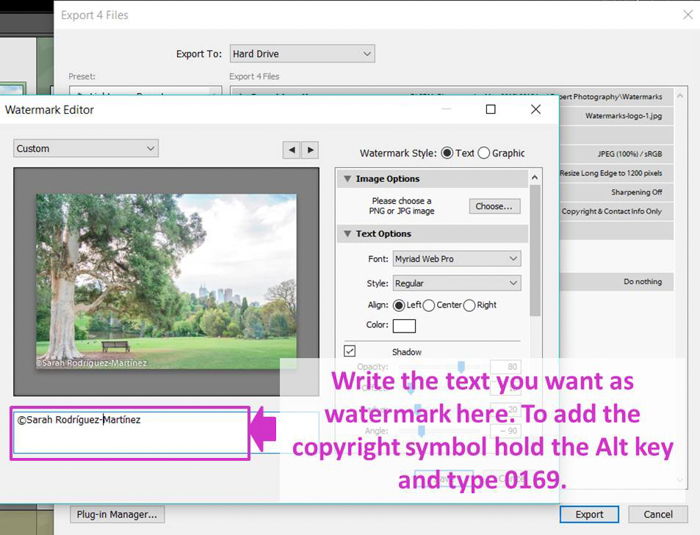Screen dimensions: 700x535
Task: Open the text Color swatch
Action: pos(404,325)
